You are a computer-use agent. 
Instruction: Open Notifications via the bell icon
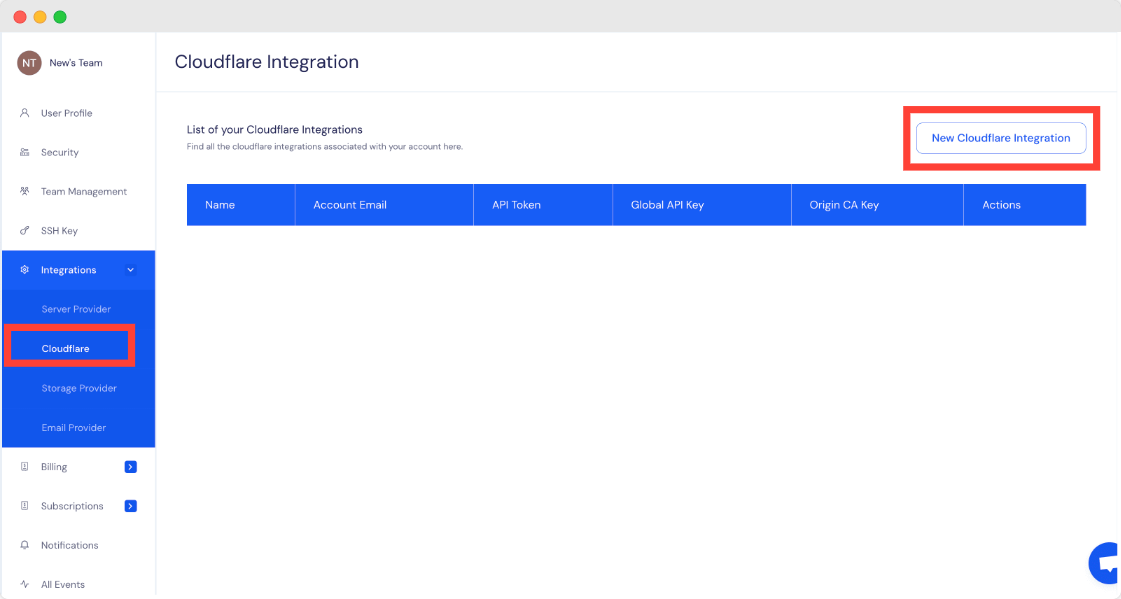pos(23,545)
